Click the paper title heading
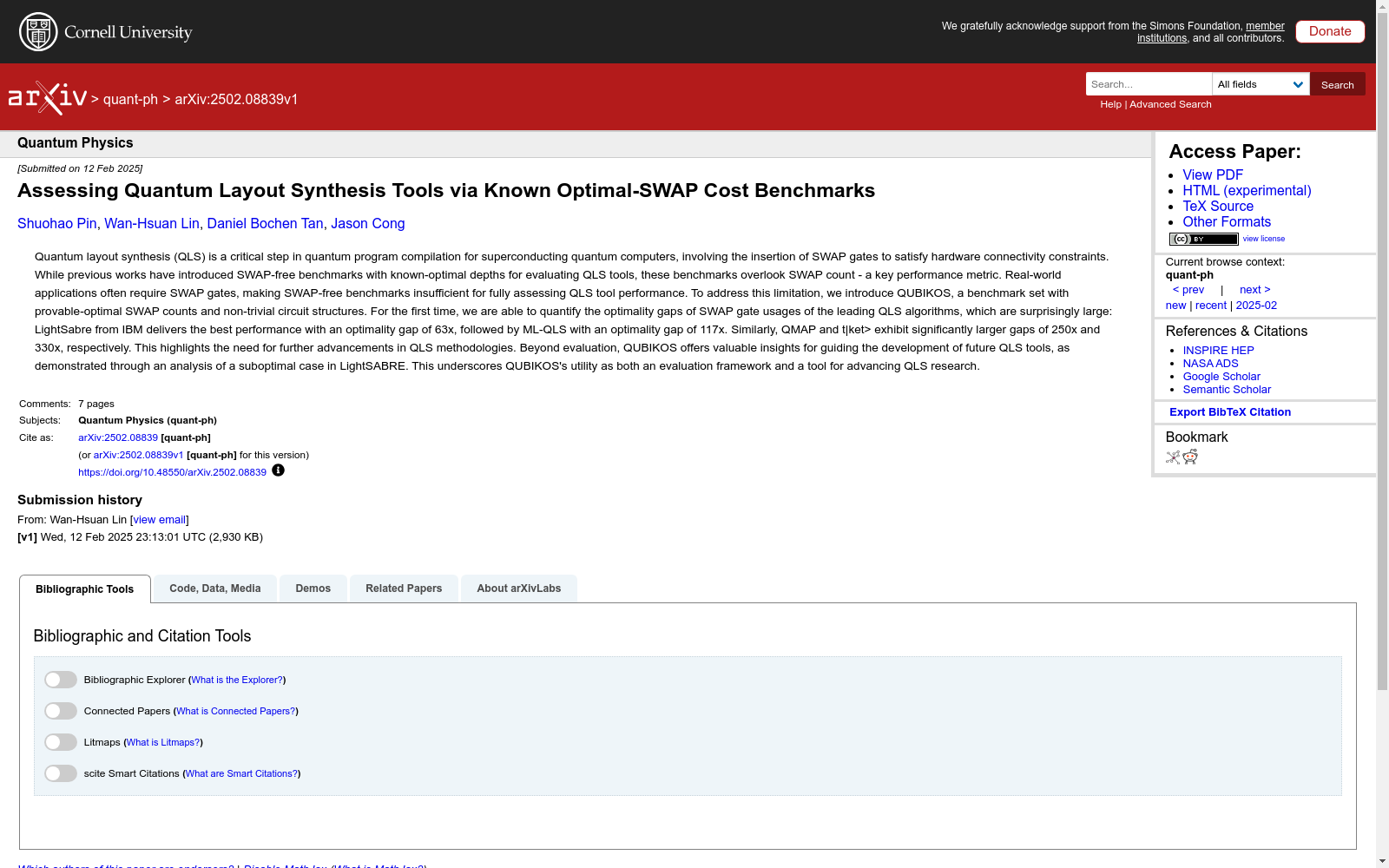1389x868 pixels. (x=446, y=191)
